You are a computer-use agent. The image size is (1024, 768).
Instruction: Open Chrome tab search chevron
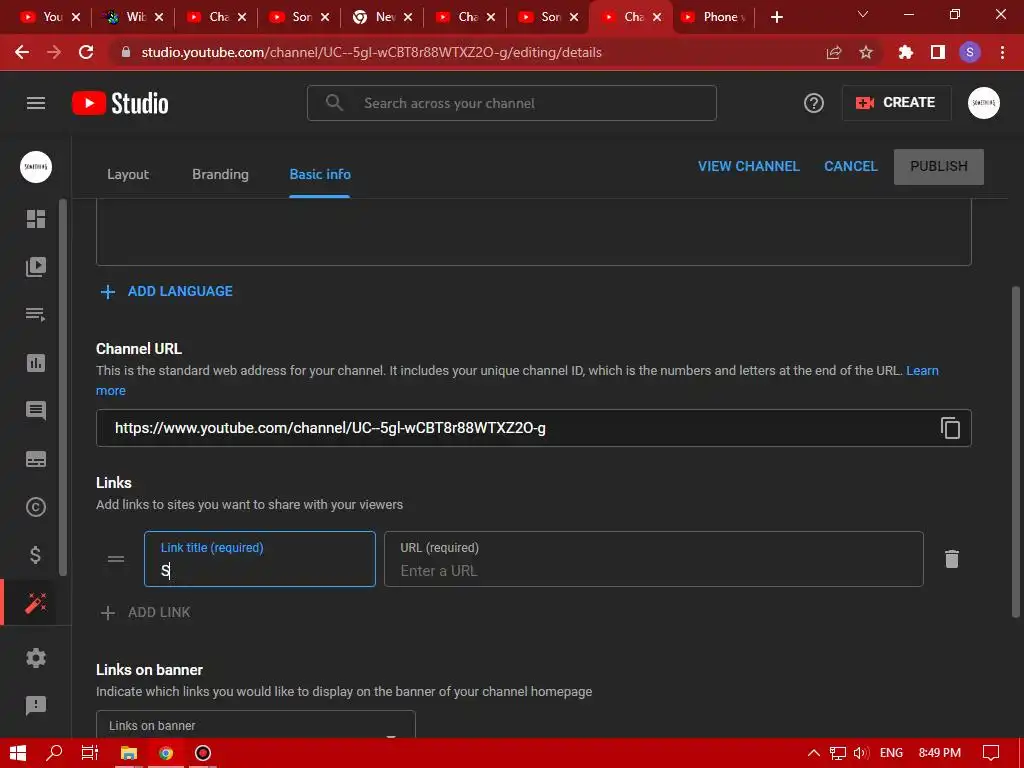[x=863, y=14]
